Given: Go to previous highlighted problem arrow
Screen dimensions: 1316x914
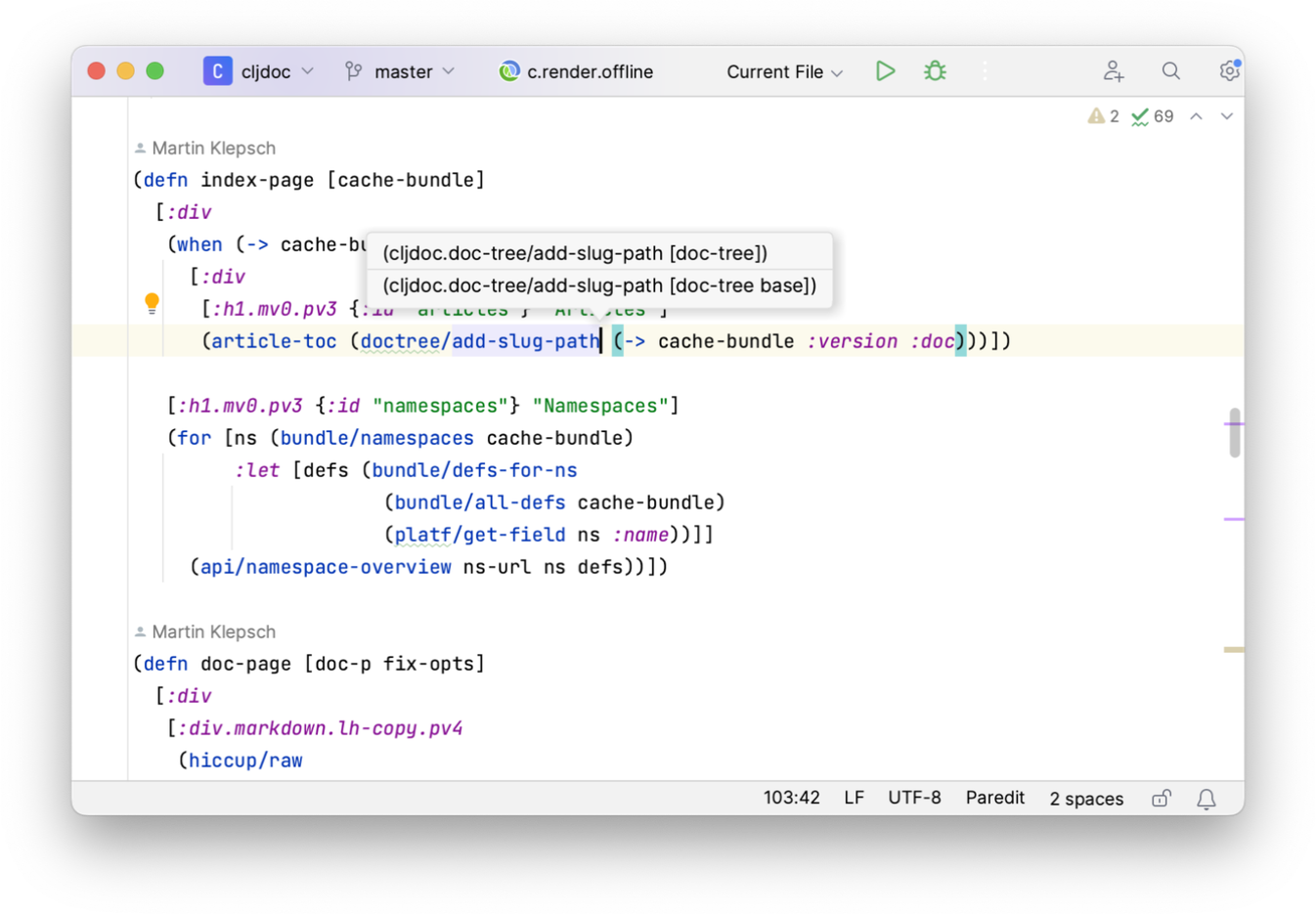Looking at the screenshot, I should click(x=1196, y=116).
